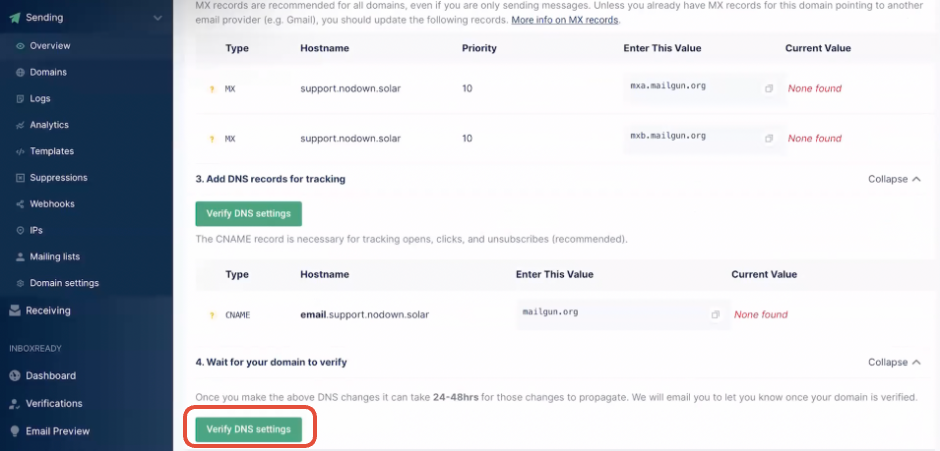Click the bottom Verify DNS settings button
Screen dimensions: 940x451
tap(248, 429)
